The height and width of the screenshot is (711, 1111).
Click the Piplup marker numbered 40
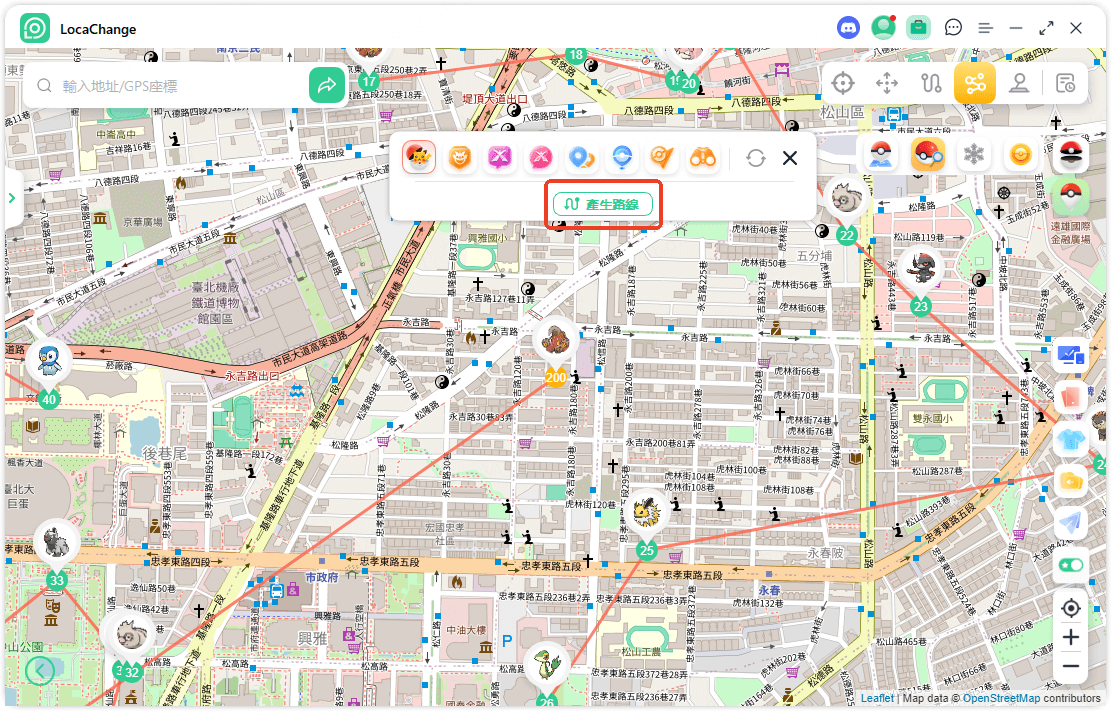[49, 372]
